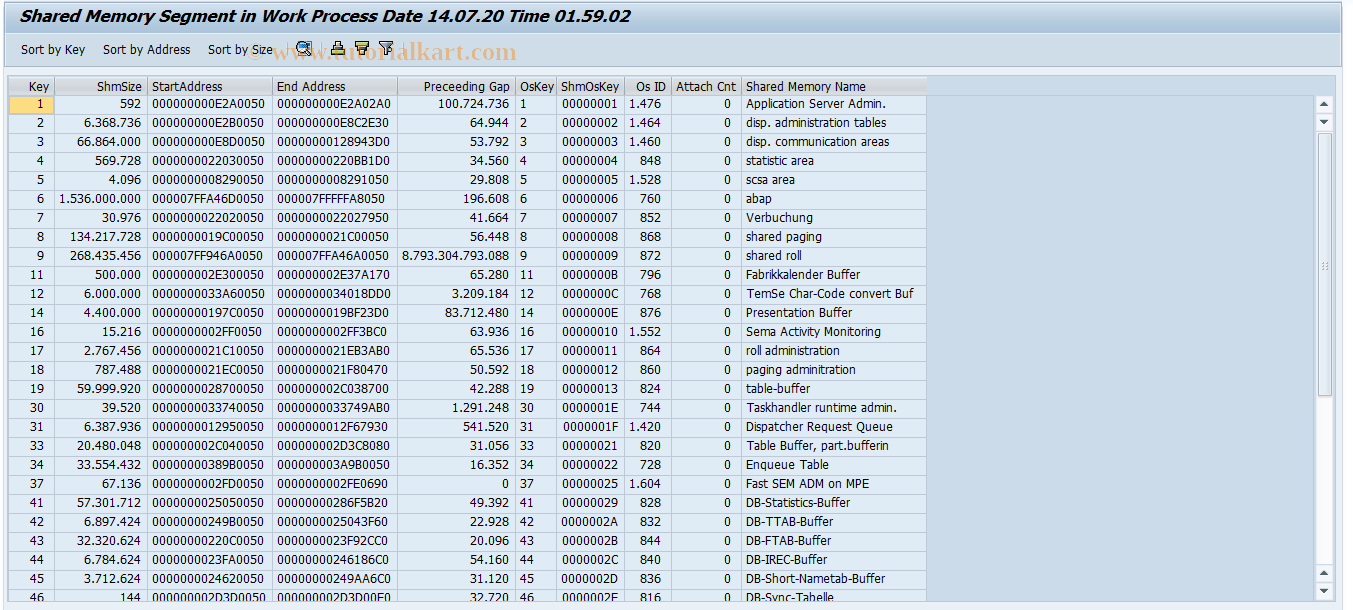Select the Key column header

(x=32, y=86)
